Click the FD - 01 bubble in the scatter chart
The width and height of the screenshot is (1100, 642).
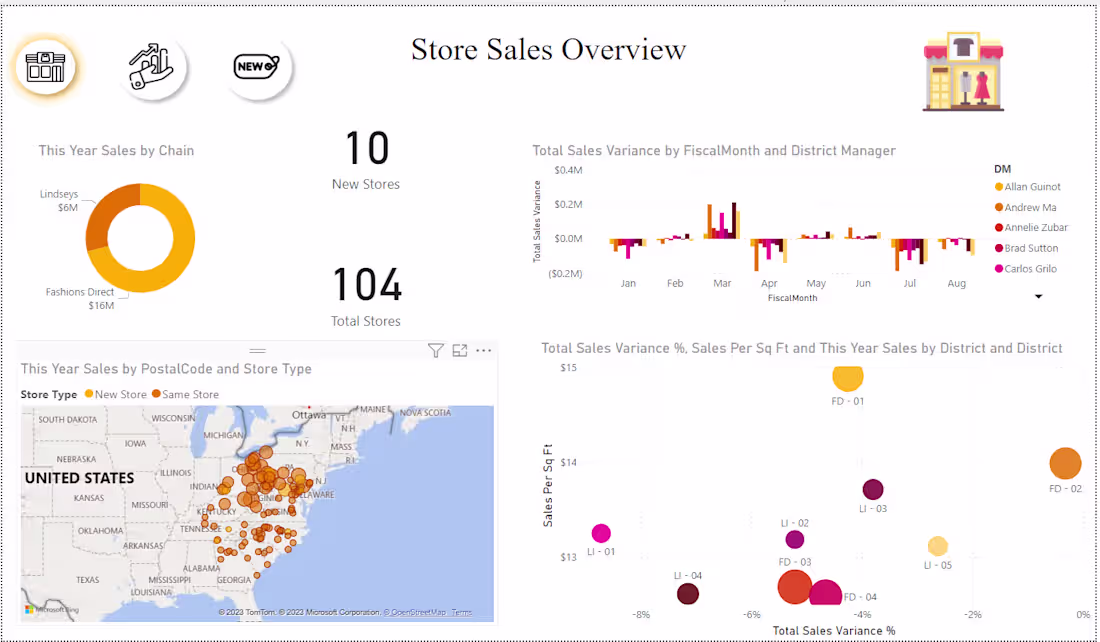(x=848, y=378)
